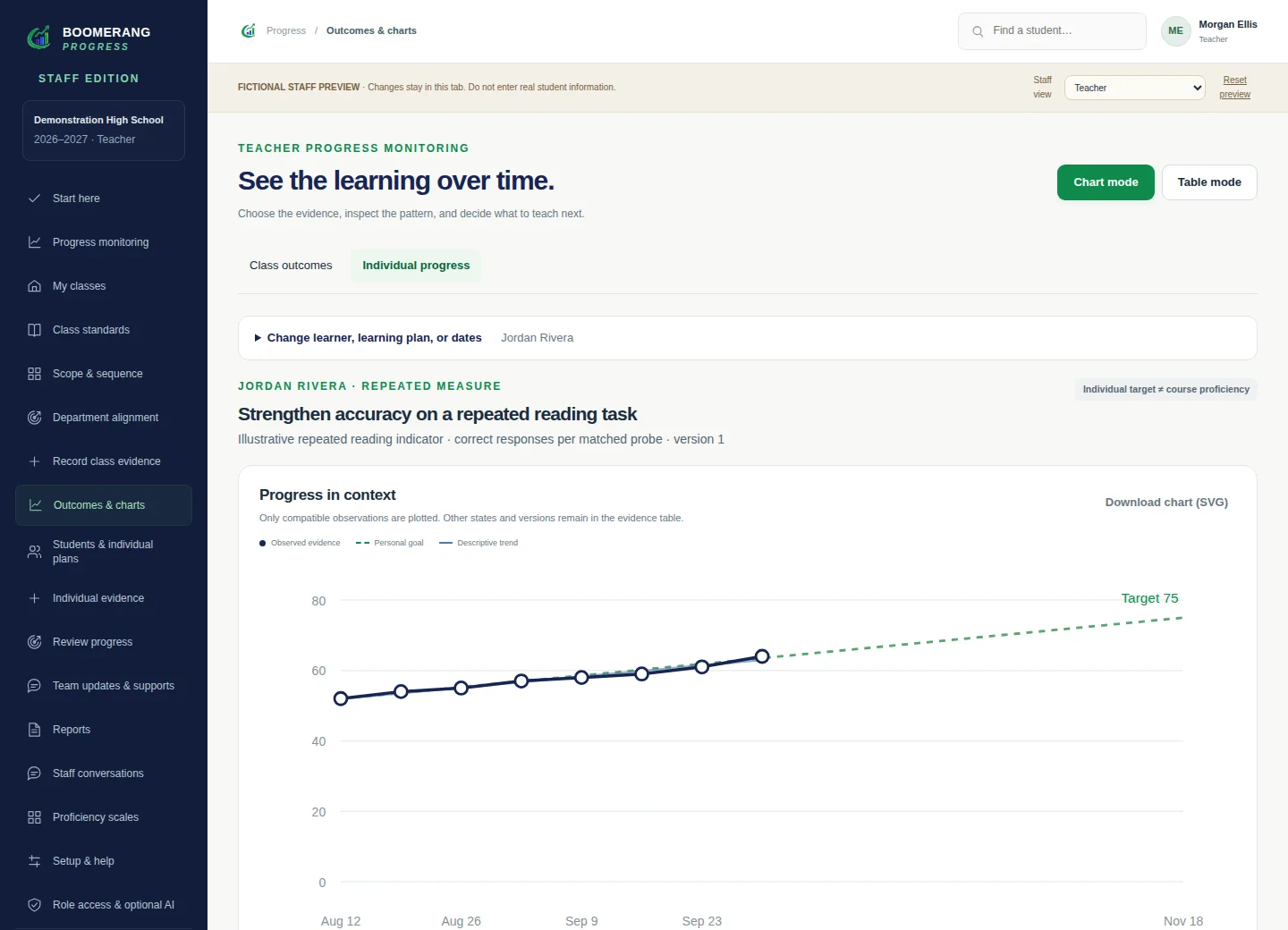Image resolution: width=1288 pixels, height=930 pixels.
Task: Click the search magnifier icon
Action: (978, 31)
